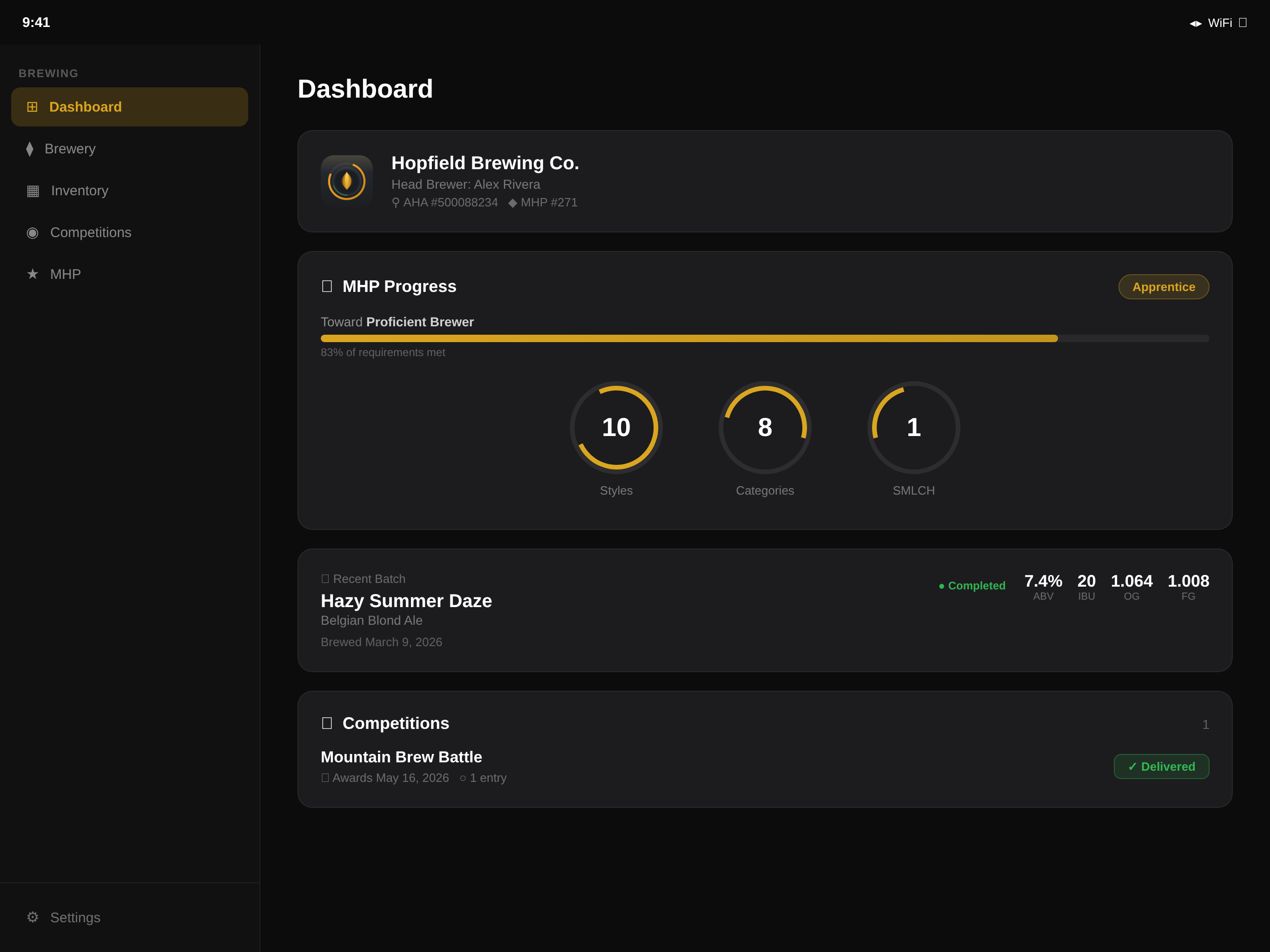Select the Brewery navigation entry
The width and height of the screenshot is (1270, 952).
pyautogui.click(x=69, y=149)
